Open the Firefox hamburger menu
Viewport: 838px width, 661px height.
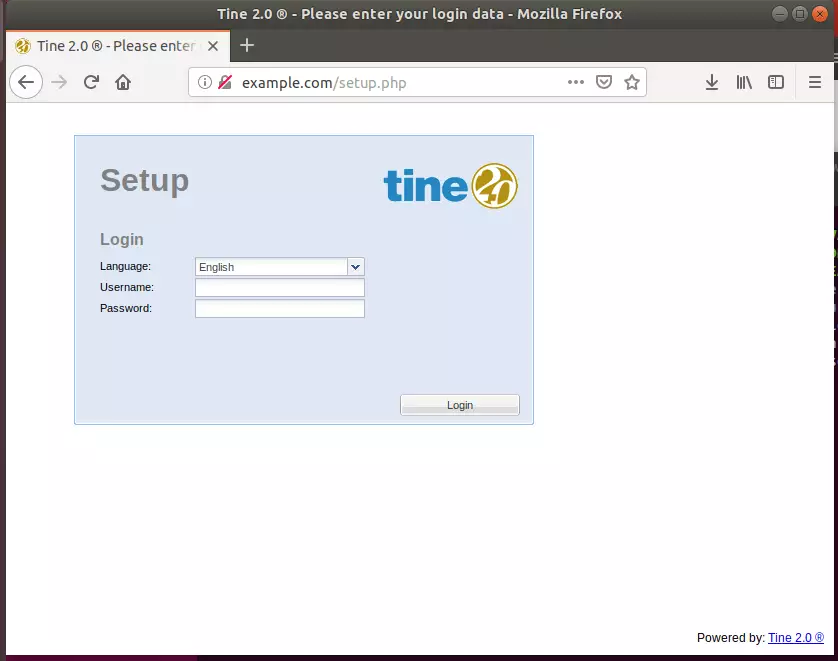814,82
